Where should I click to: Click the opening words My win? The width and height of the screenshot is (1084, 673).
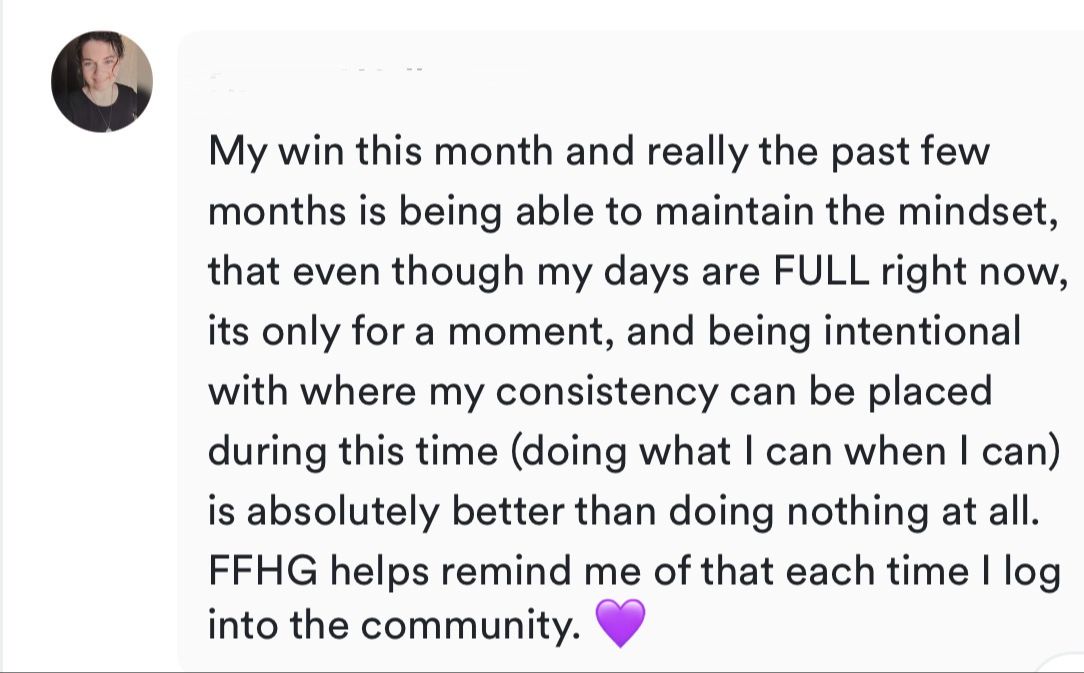click(276, 152)
